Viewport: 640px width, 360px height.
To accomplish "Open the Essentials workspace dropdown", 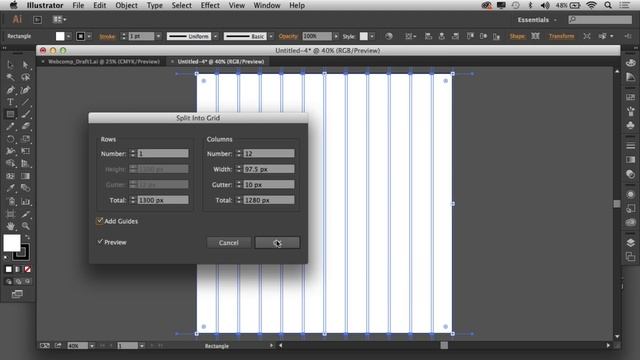I will 537,20.
